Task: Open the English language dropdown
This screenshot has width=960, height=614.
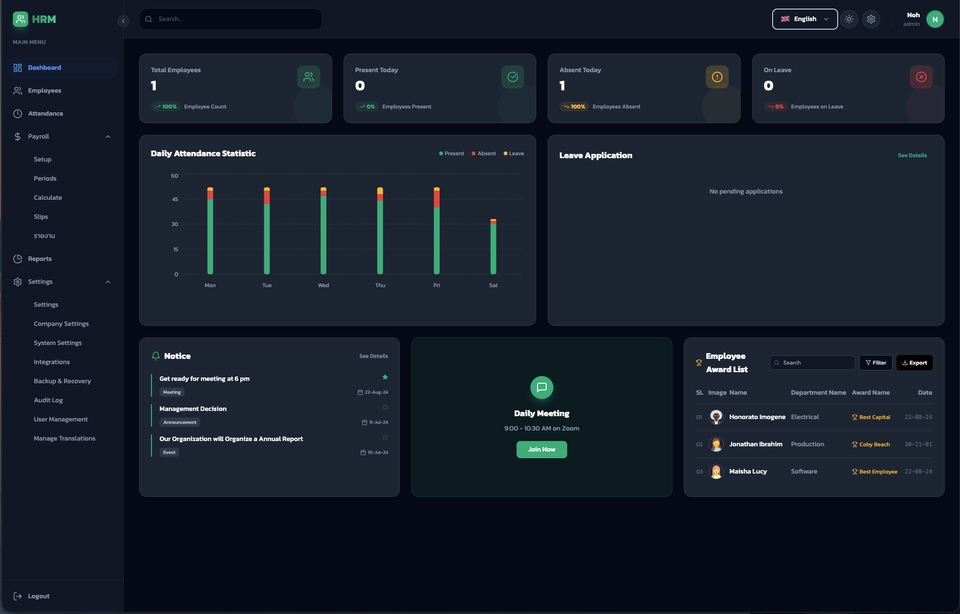Action: (x=804, y=19)
